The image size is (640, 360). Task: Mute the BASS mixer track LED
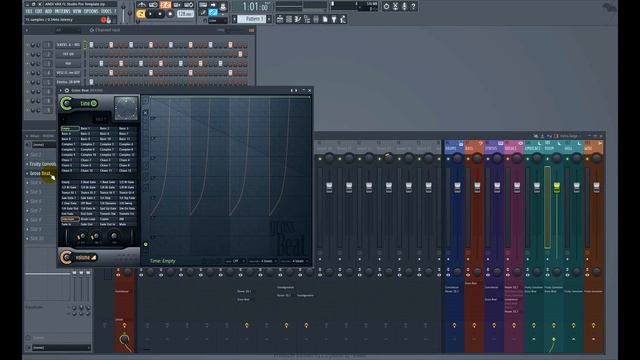point(468,159)
